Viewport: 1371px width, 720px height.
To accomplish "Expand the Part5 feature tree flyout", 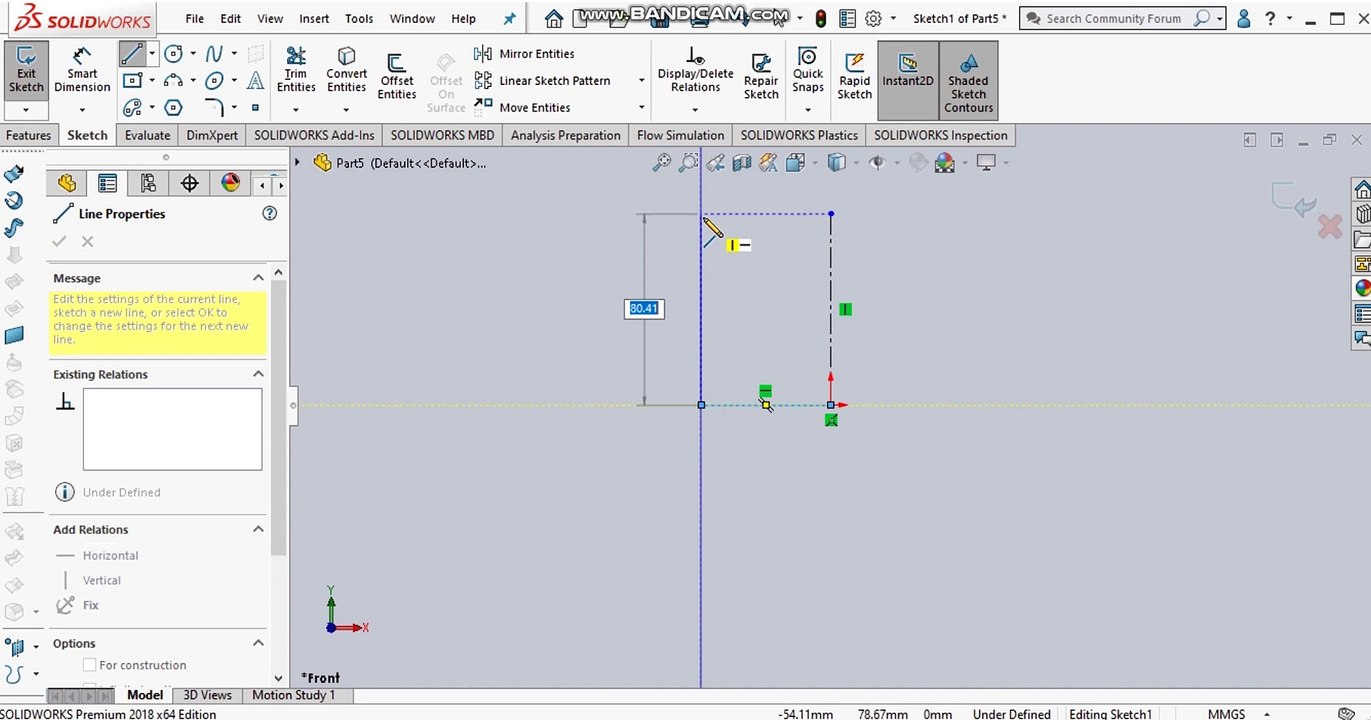I will click(x=297, y=162).
